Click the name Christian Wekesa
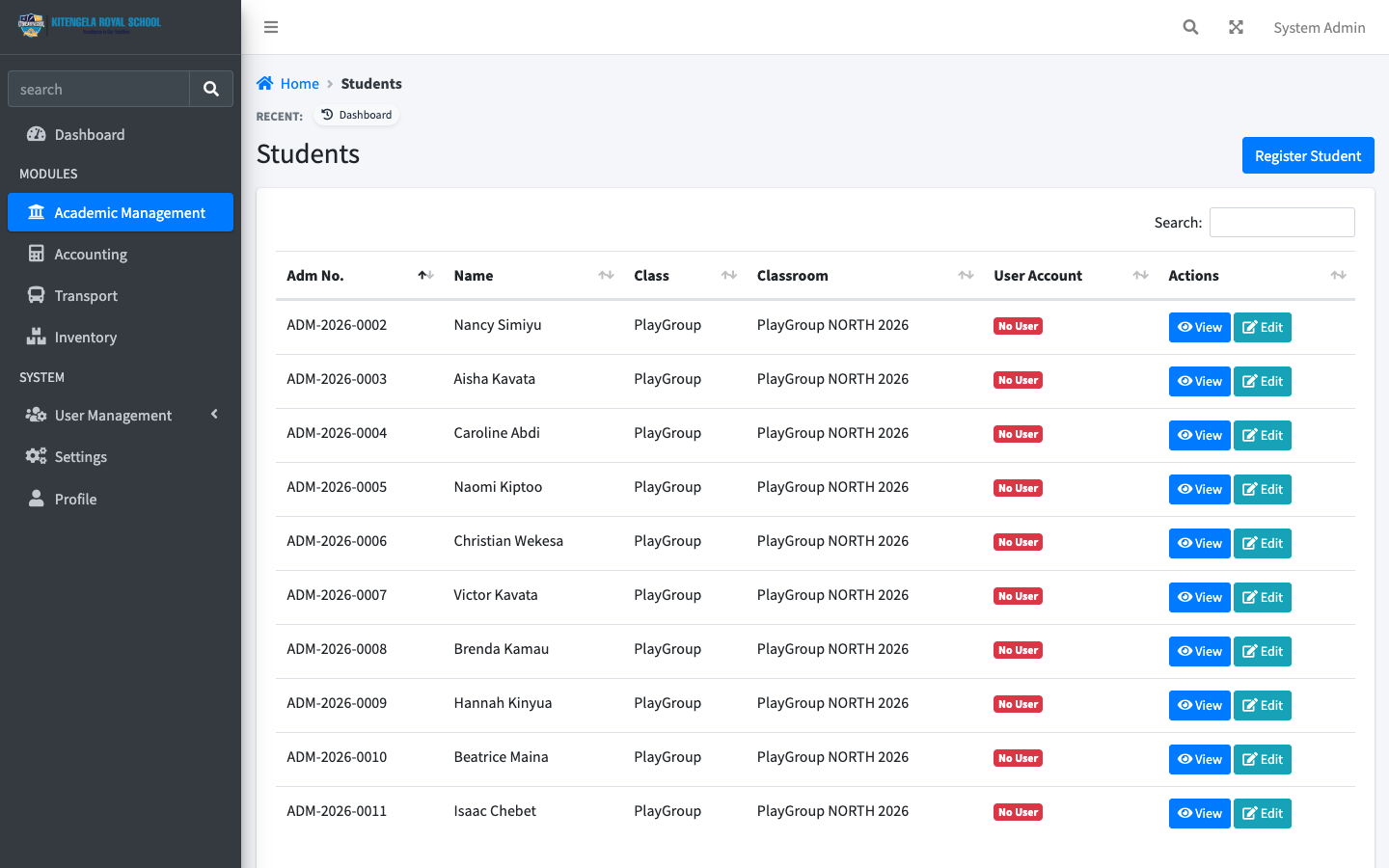 (508, 541)
